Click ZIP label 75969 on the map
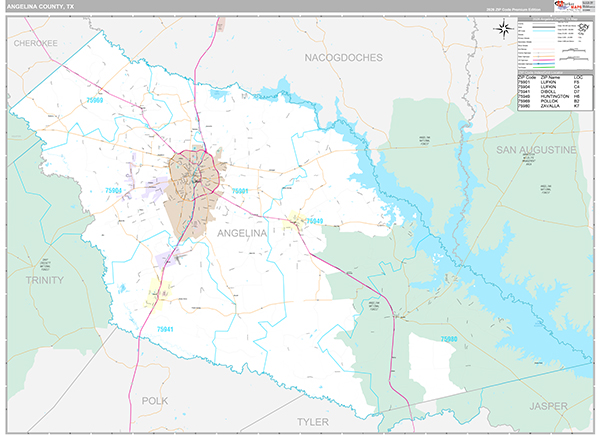The width and height of the screenshot is (600, 435). tap(95, 100)
